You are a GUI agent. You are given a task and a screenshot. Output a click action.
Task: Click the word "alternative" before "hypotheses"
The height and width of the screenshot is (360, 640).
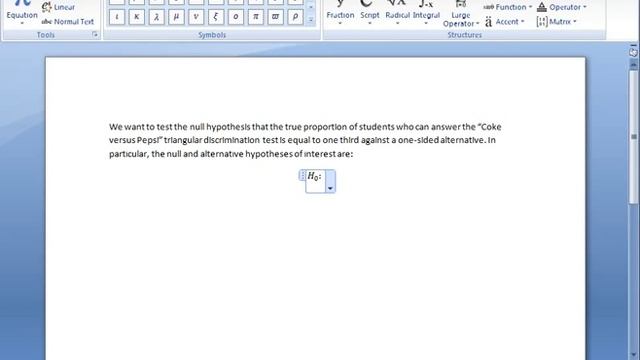[x=222, y=154]
